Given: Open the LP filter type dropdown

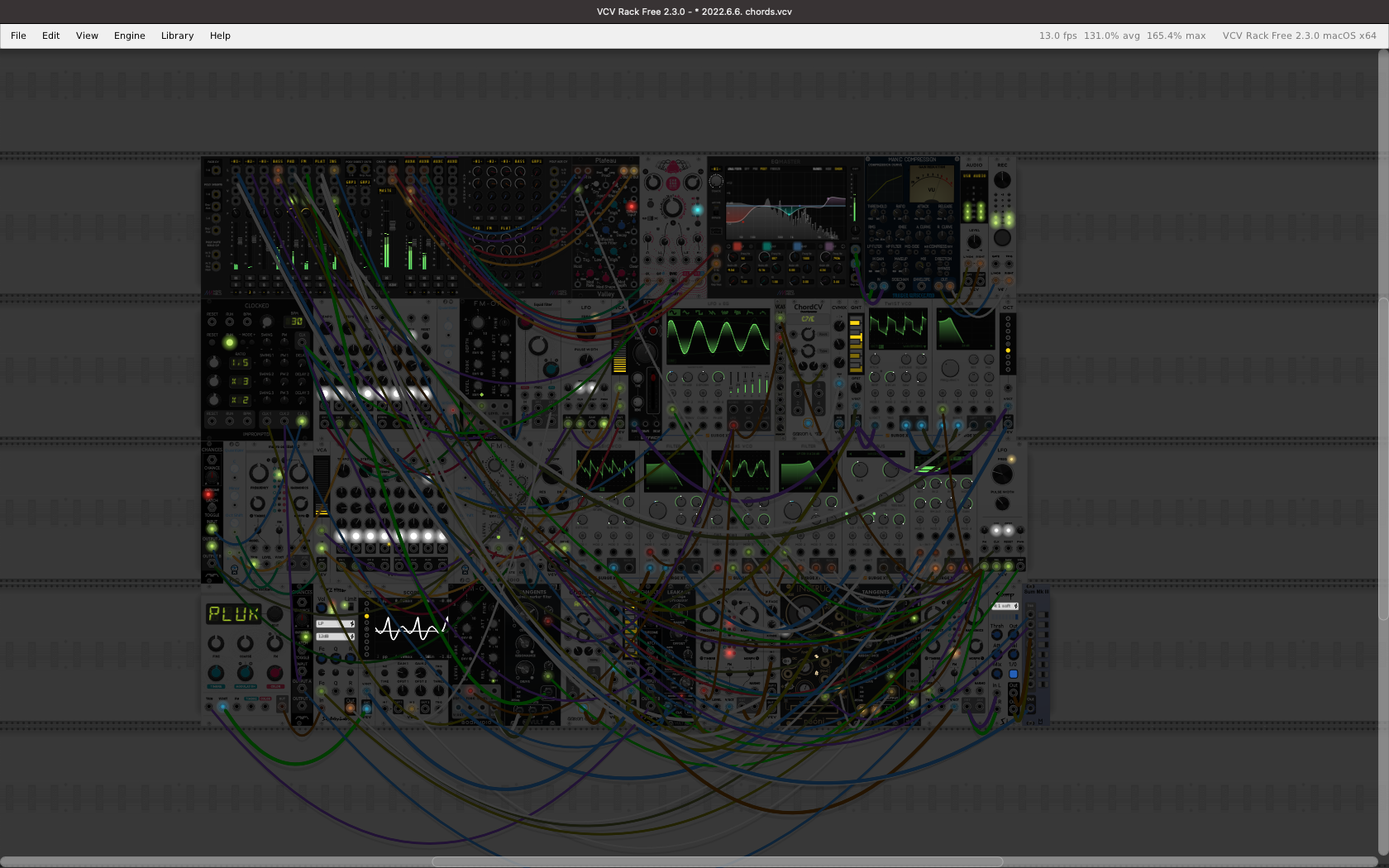Looking at the screenshot, I should 336,623.
